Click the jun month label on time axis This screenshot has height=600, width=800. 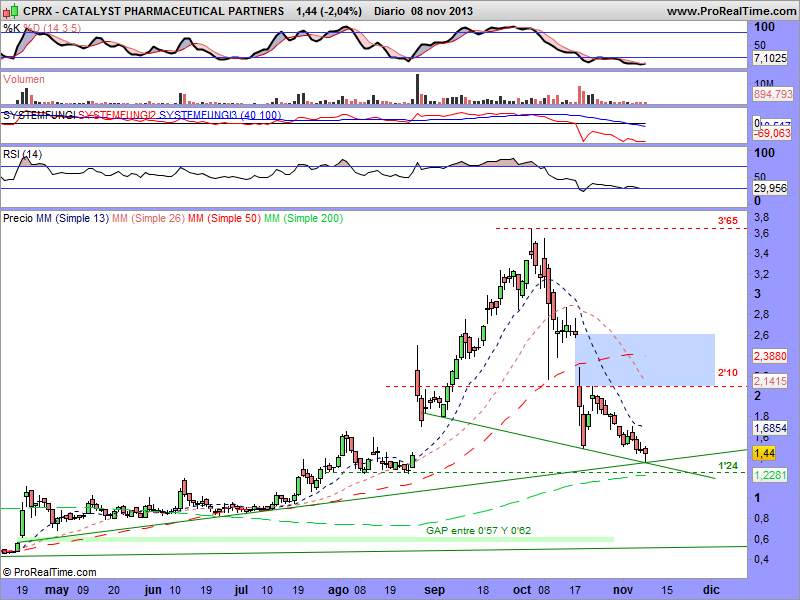(153, 590)
